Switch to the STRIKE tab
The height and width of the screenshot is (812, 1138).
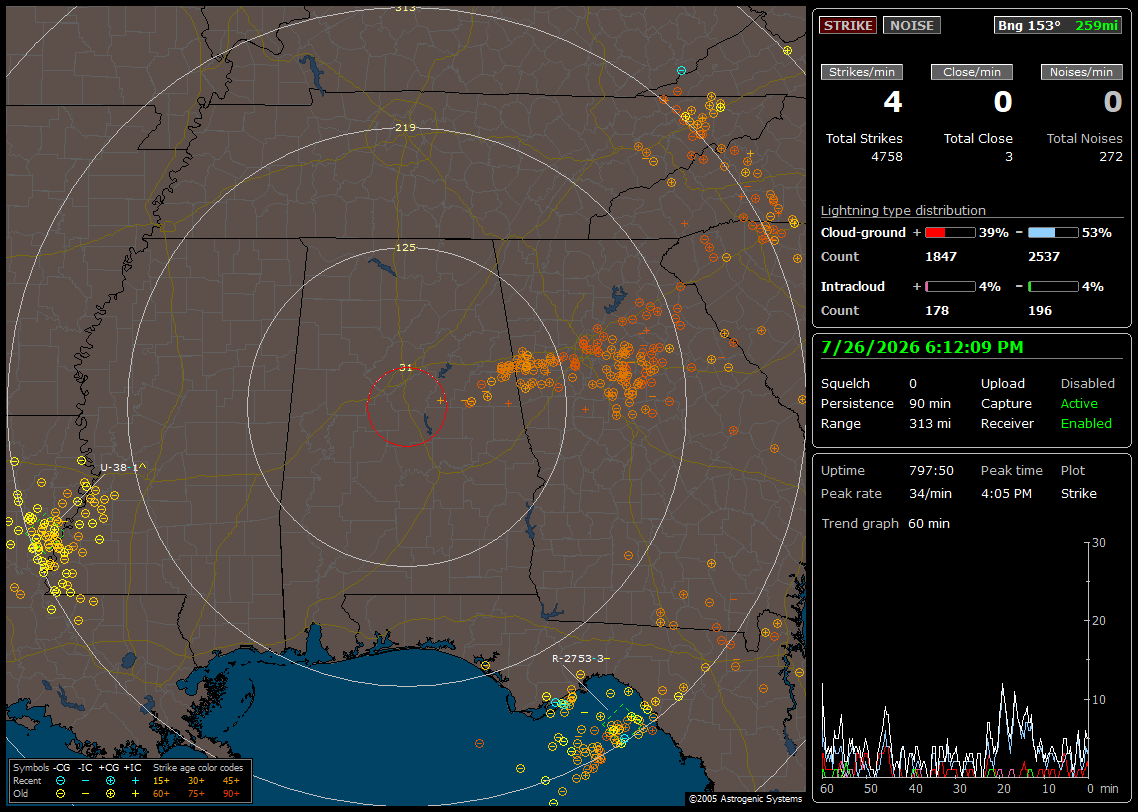tap(848, 25)
